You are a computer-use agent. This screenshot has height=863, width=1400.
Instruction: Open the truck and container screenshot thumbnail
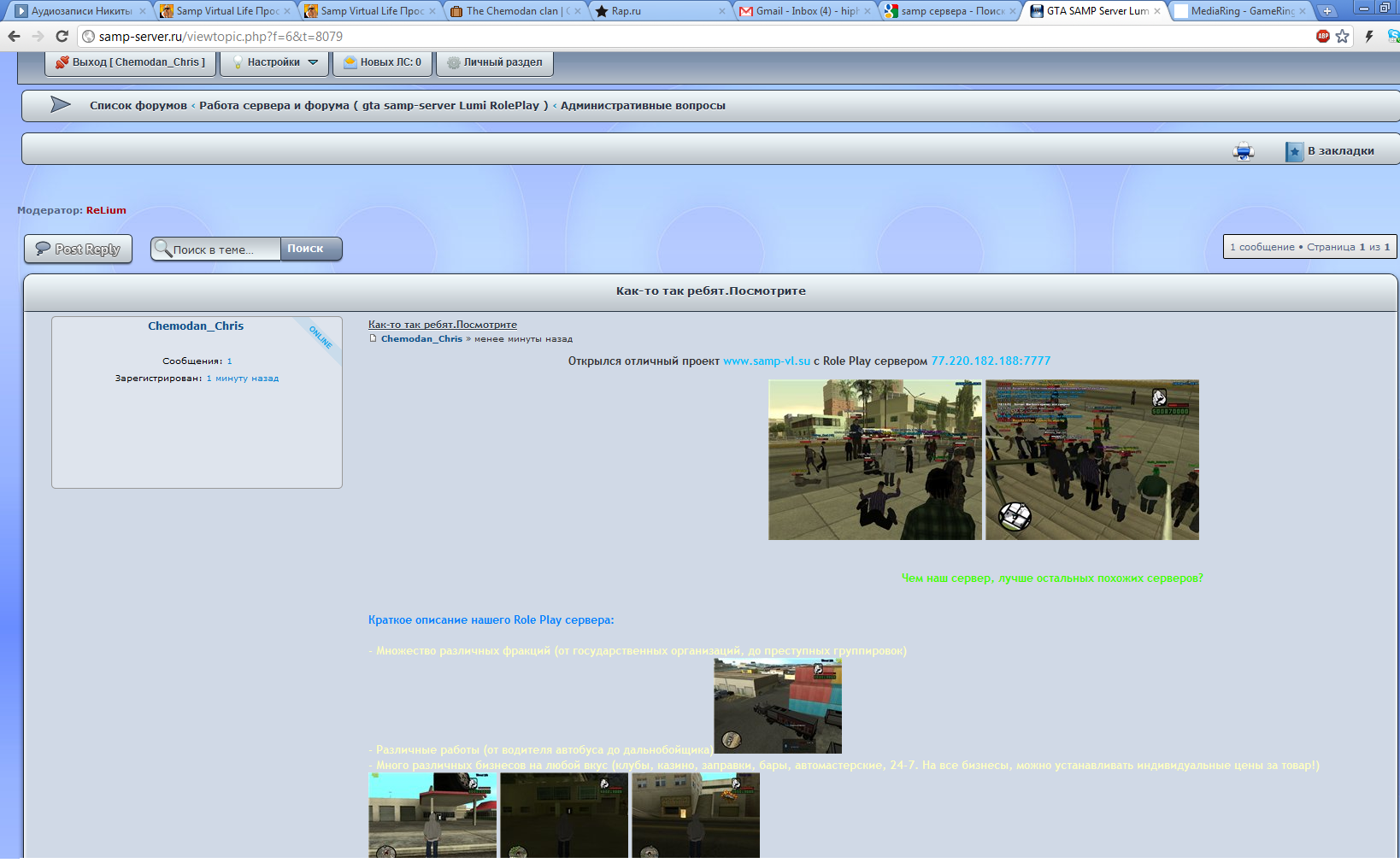coord(778,706)
